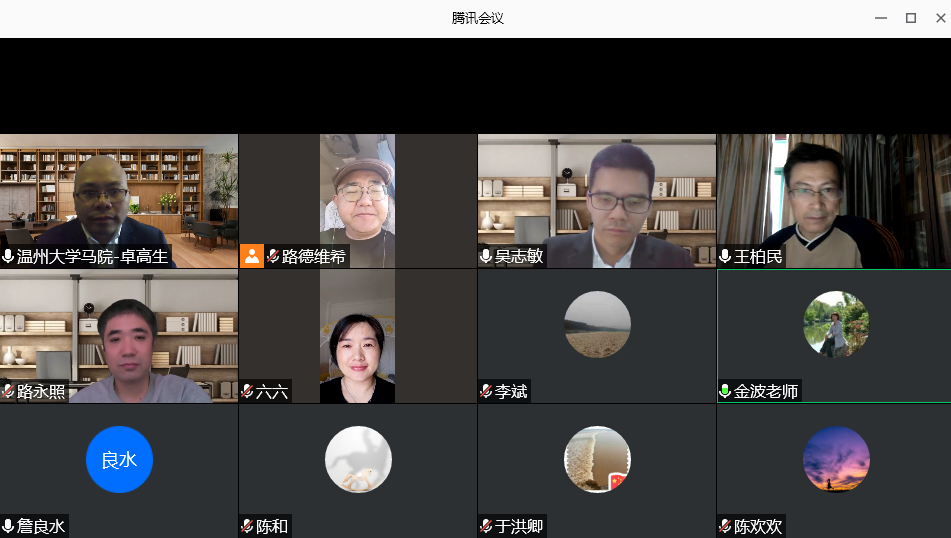
Task: Click muted microphone icon beside 六六
Action: (x=247, y=392)
